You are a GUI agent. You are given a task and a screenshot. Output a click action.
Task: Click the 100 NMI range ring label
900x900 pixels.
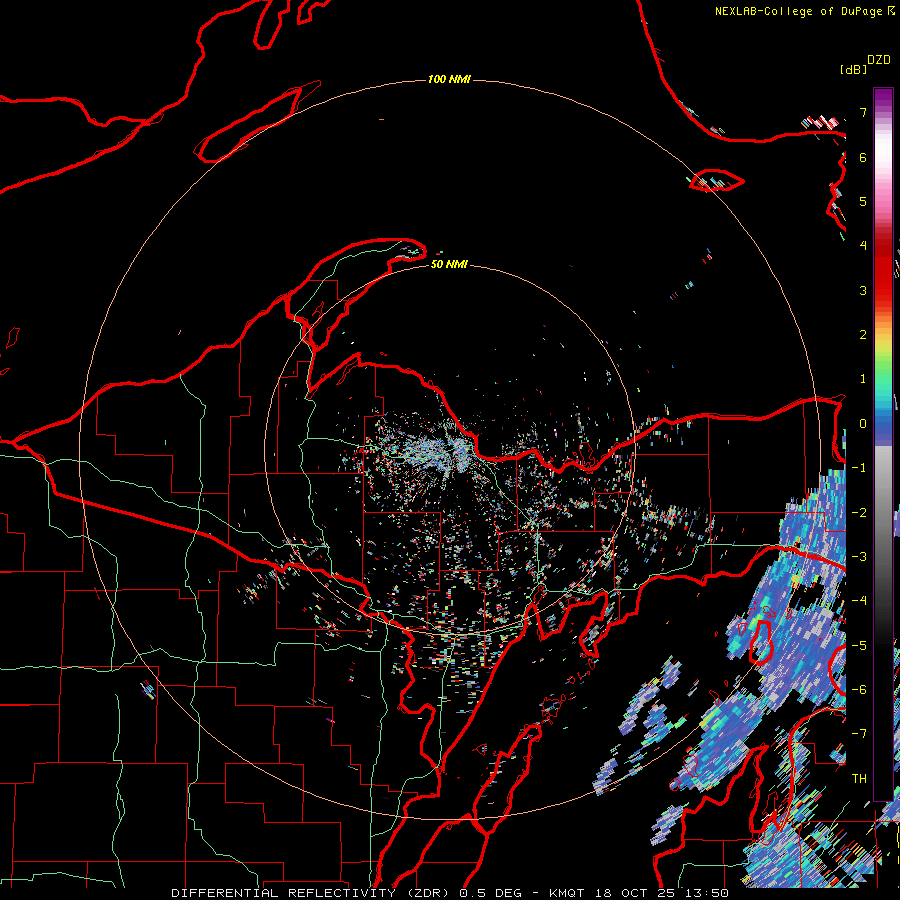click(x=449, y=79)
